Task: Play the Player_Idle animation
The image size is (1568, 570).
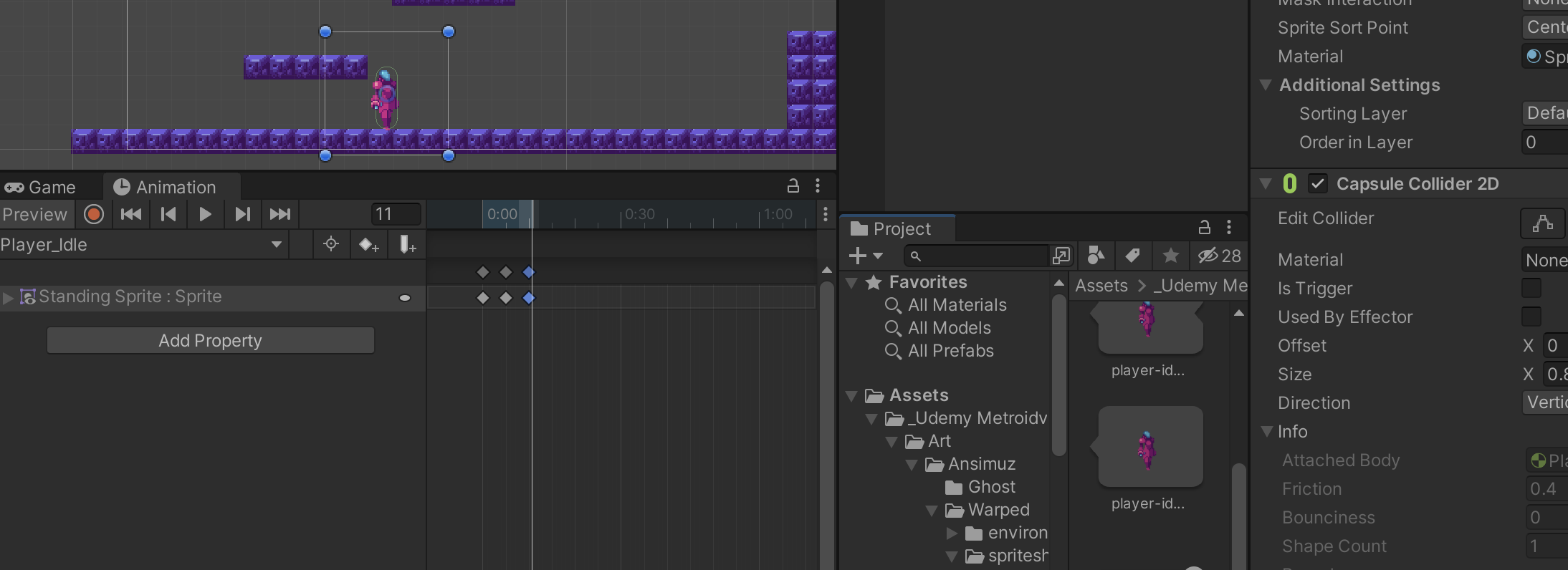Action: coord(205,214)
